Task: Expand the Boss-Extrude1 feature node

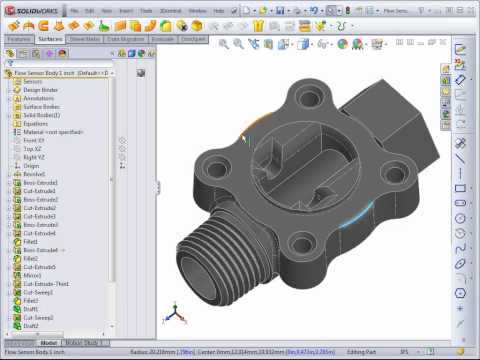Action: pos(9,183)
